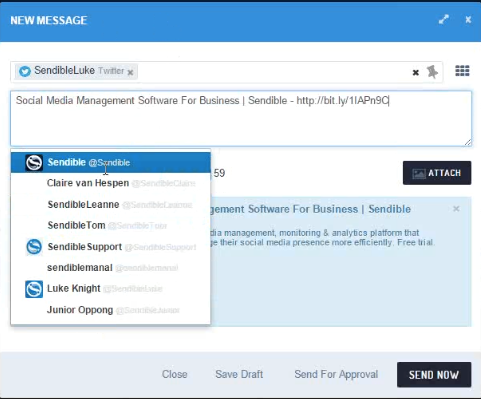The image size is (481, 399).
Task: Dismiss the link preview with its X
Action: click(456, 209)
